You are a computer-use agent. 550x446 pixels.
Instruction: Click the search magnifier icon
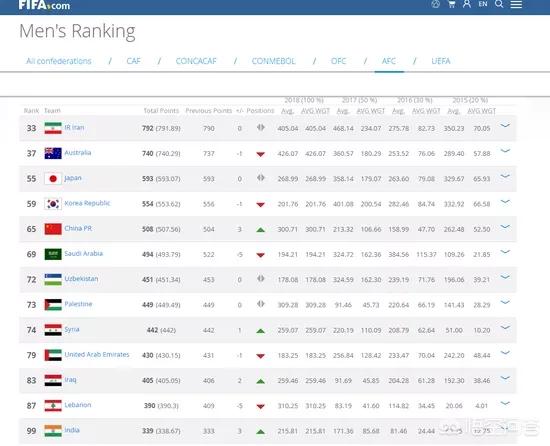click(499, 4)
